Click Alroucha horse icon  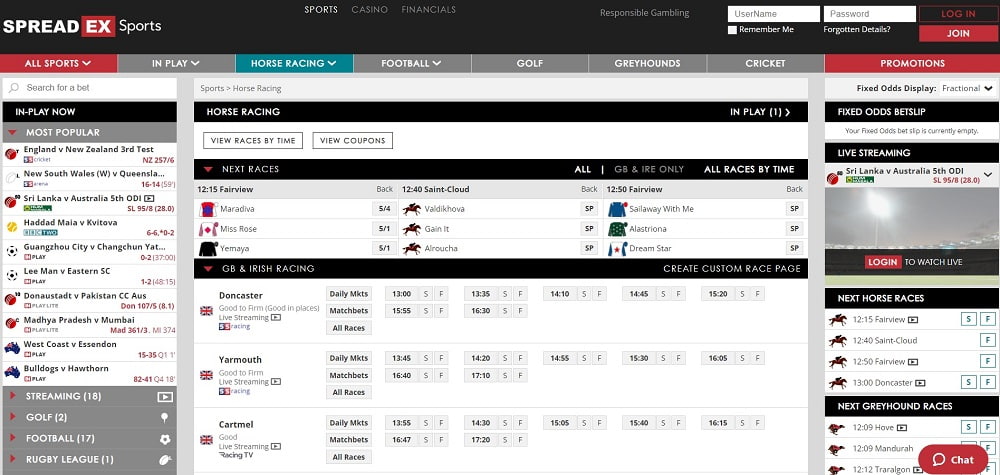pyautogui.click(x=412, y=249)
